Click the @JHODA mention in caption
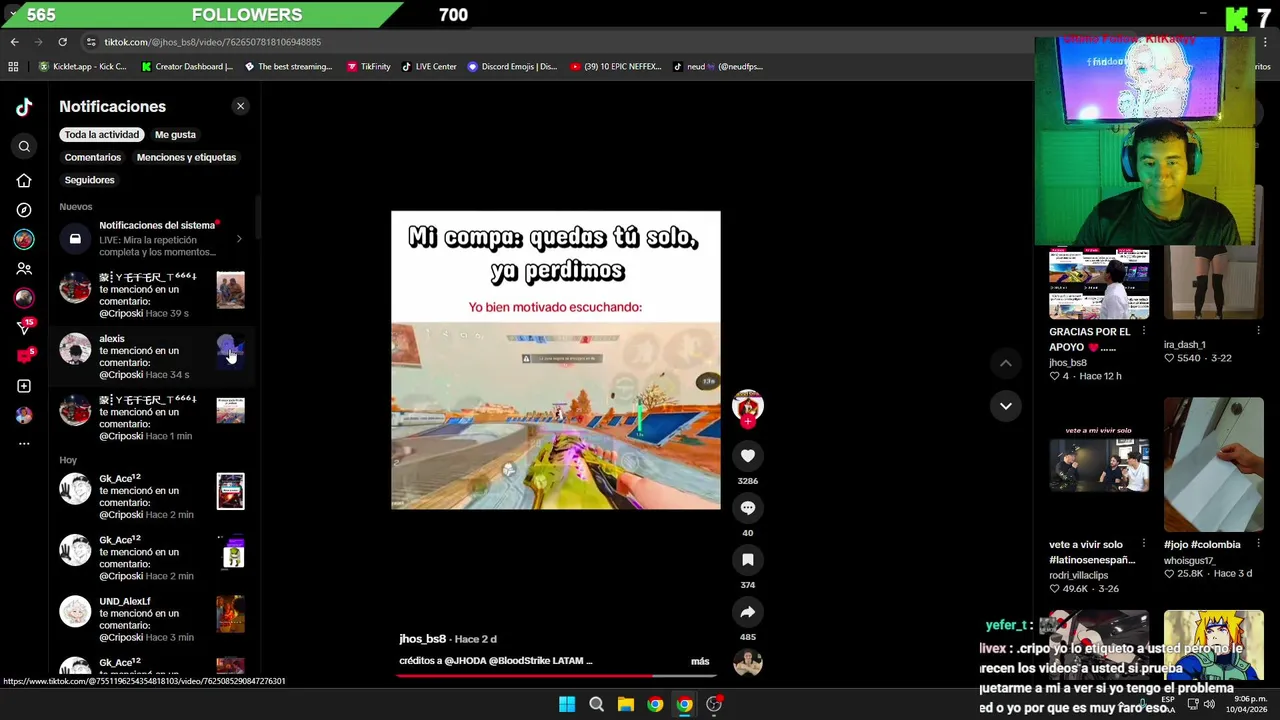This screenshot has width=1280, height=720. (x=465, y=661)
